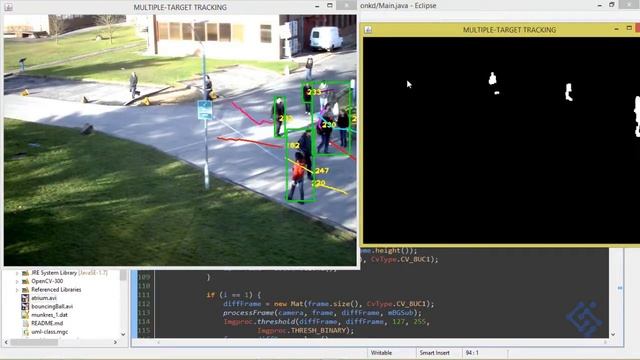Click the 'if (i == 1) {' code line
Screen dimensions: 640x360
(233, 295)
